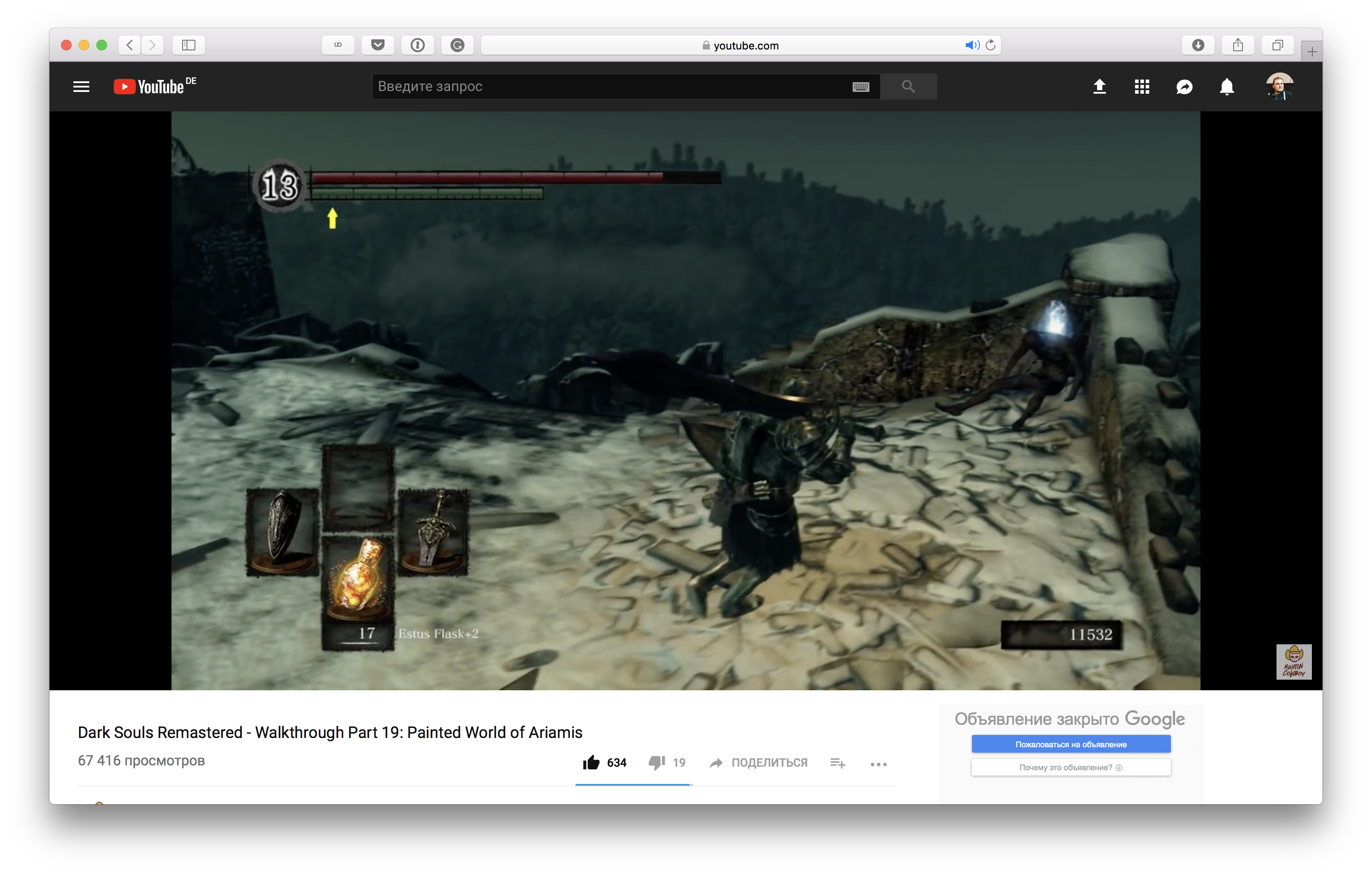
Task: Click the video player area to pause
Action: (x=686, y=400)
